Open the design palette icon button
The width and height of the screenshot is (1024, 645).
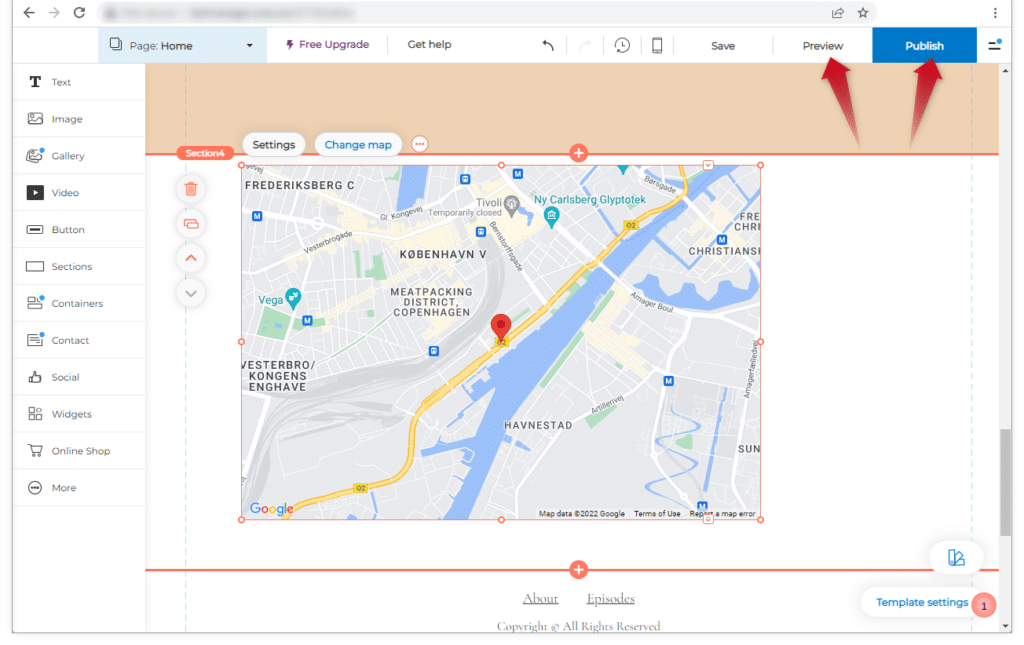tap(956, 558)
